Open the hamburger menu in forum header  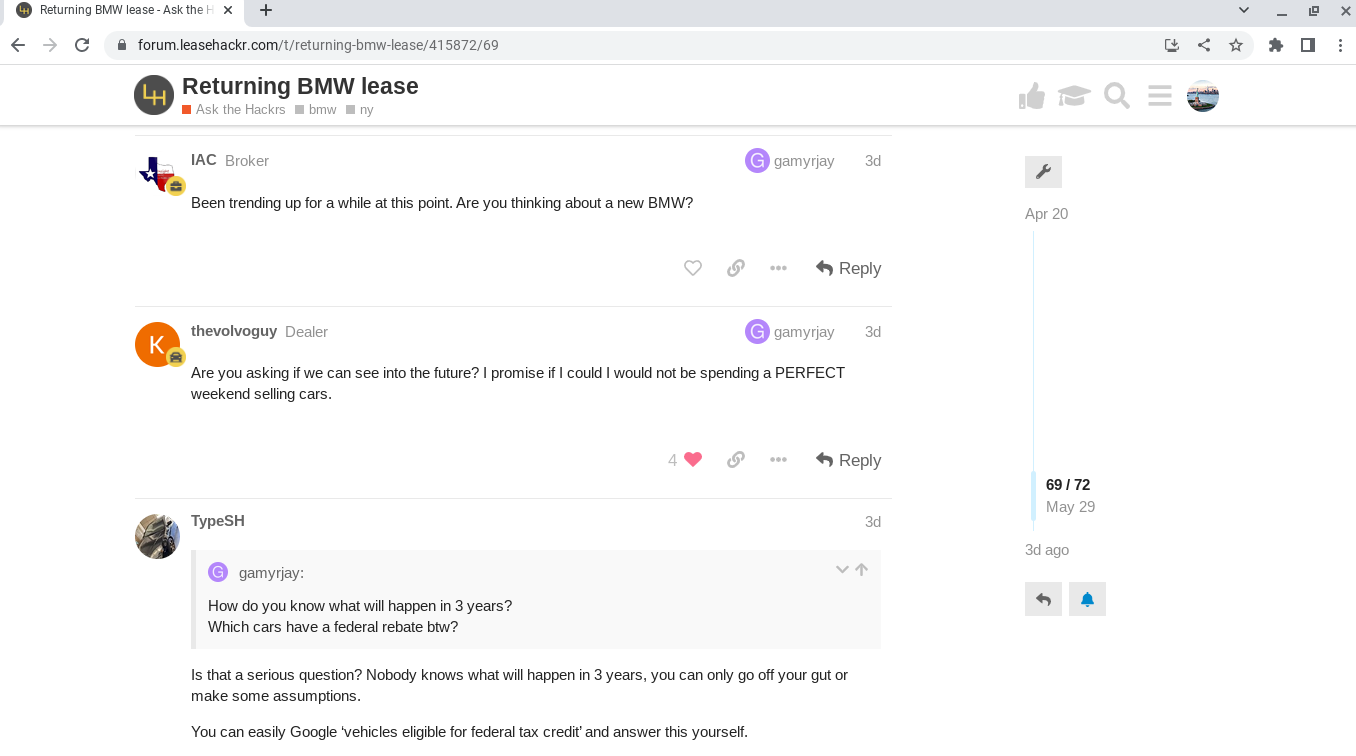click(1160, 96)
